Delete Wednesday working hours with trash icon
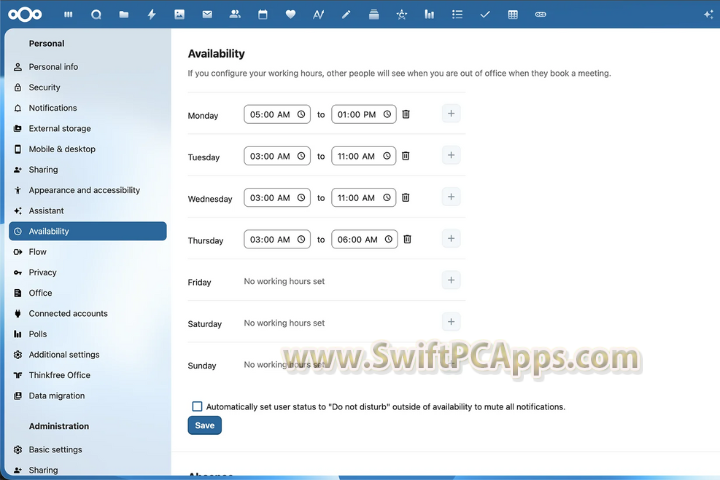This screenshot has height=480, width=720. coord(405,198)
